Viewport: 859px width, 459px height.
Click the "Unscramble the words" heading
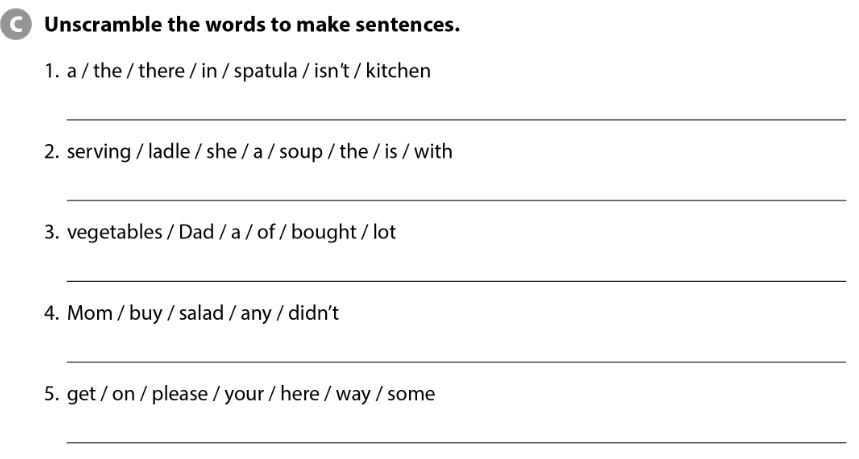pyautogui.click(x=252, y=25)
